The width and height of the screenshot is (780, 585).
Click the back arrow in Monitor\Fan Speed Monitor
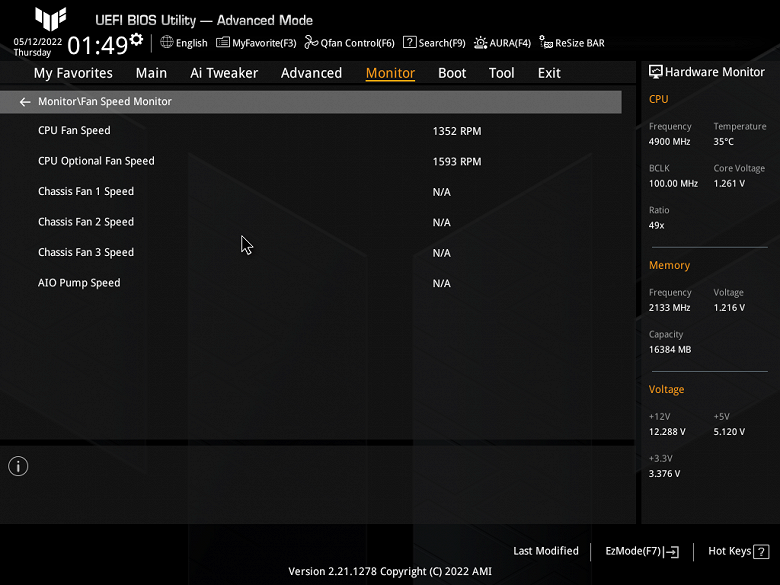click(24, 102)
